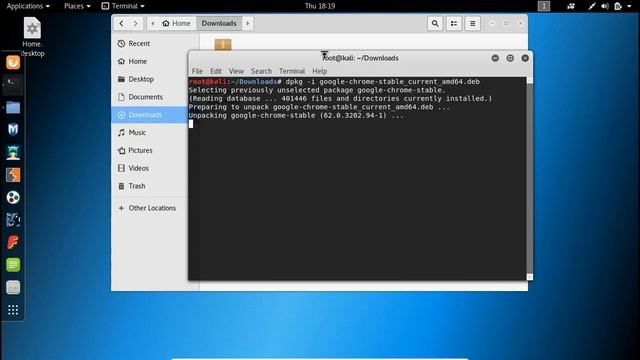Click the terminal title bar text
Image resolution: width=640 pixels, height=360 pixels.
[x=360, y=58]
